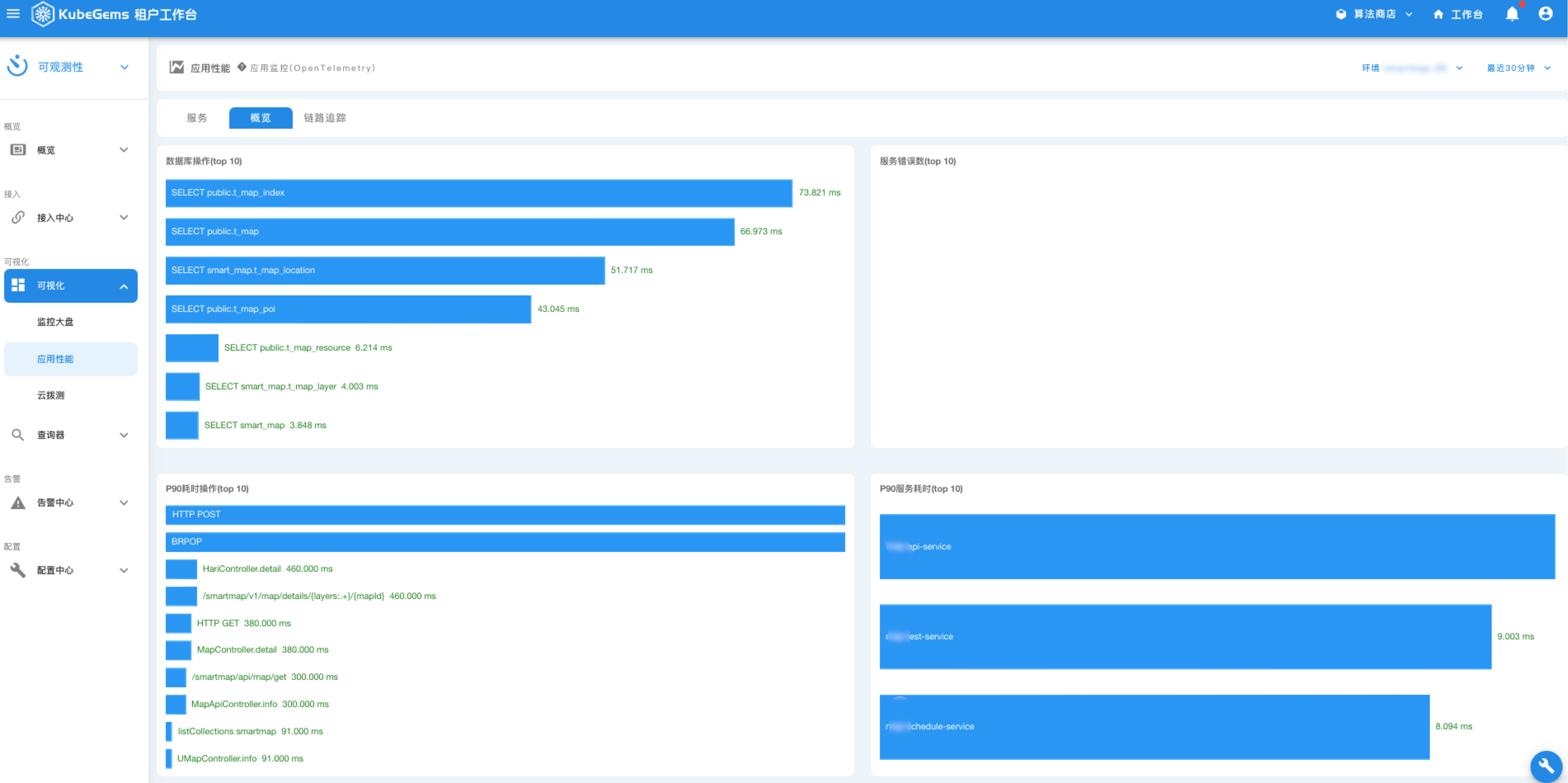Click SELECT smart_map 3.848 ms label
This screenshot has height=783, width=1568.
pyautogui.click(x=266, y=425)
